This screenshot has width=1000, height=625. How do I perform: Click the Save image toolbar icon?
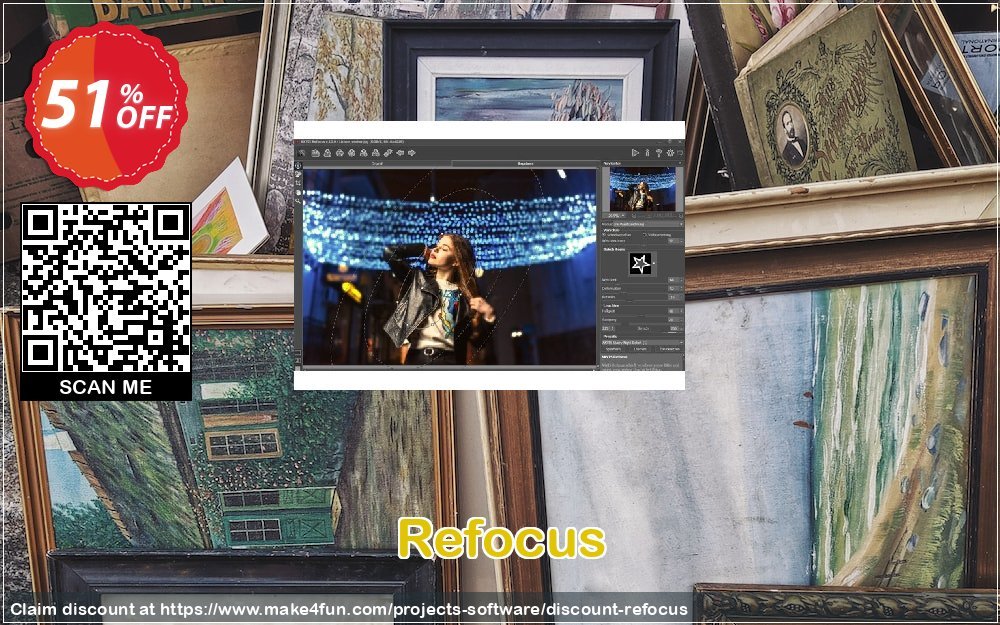point(327,153)
